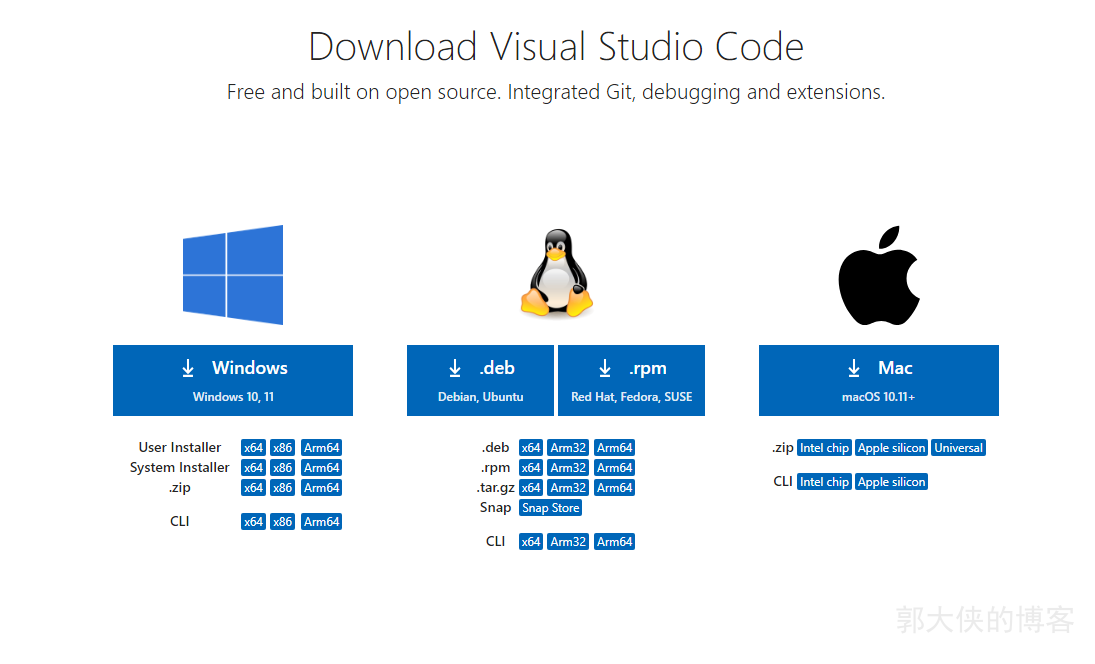The height and width of the screenshot is (664, 1095).
Task: Download the Mac macOS 10.11+ build
Action: pyautogui.click(x=879, y=381)
